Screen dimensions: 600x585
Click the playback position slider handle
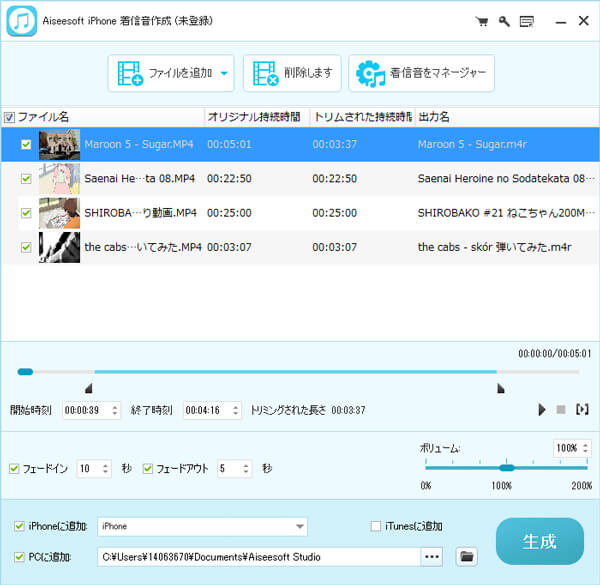(25, 372)
